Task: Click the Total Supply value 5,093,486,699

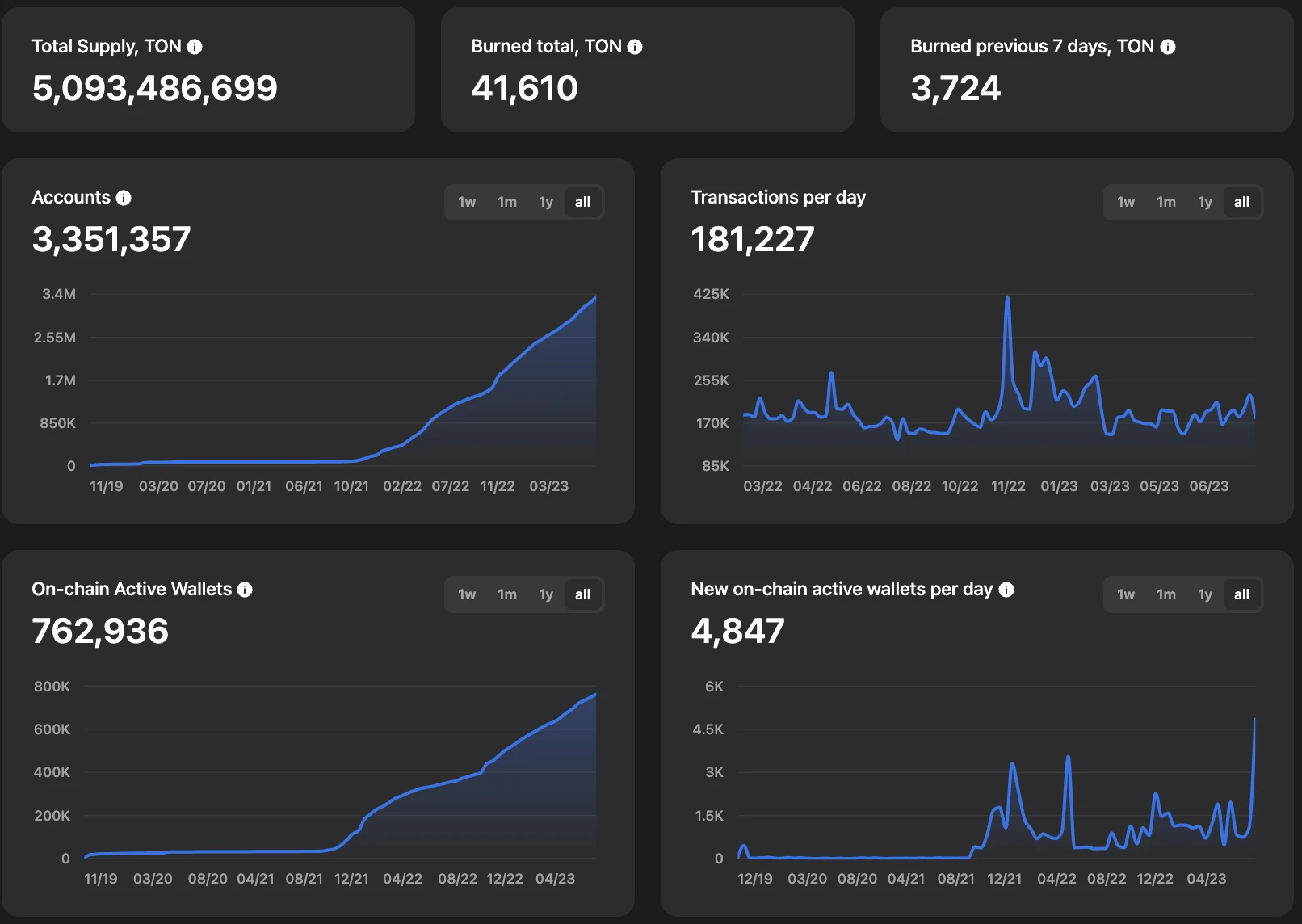Action: (155, 88)
